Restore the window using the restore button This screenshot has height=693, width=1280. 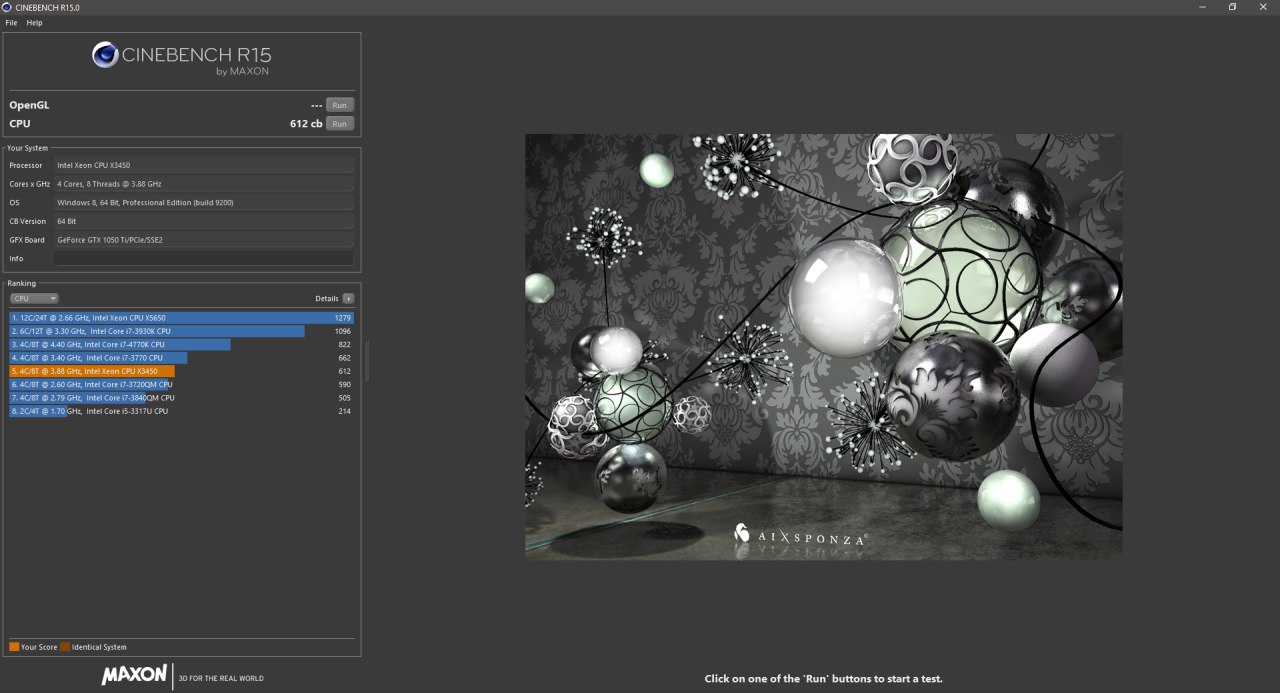pyautogui.click(x=1232, y=7)
